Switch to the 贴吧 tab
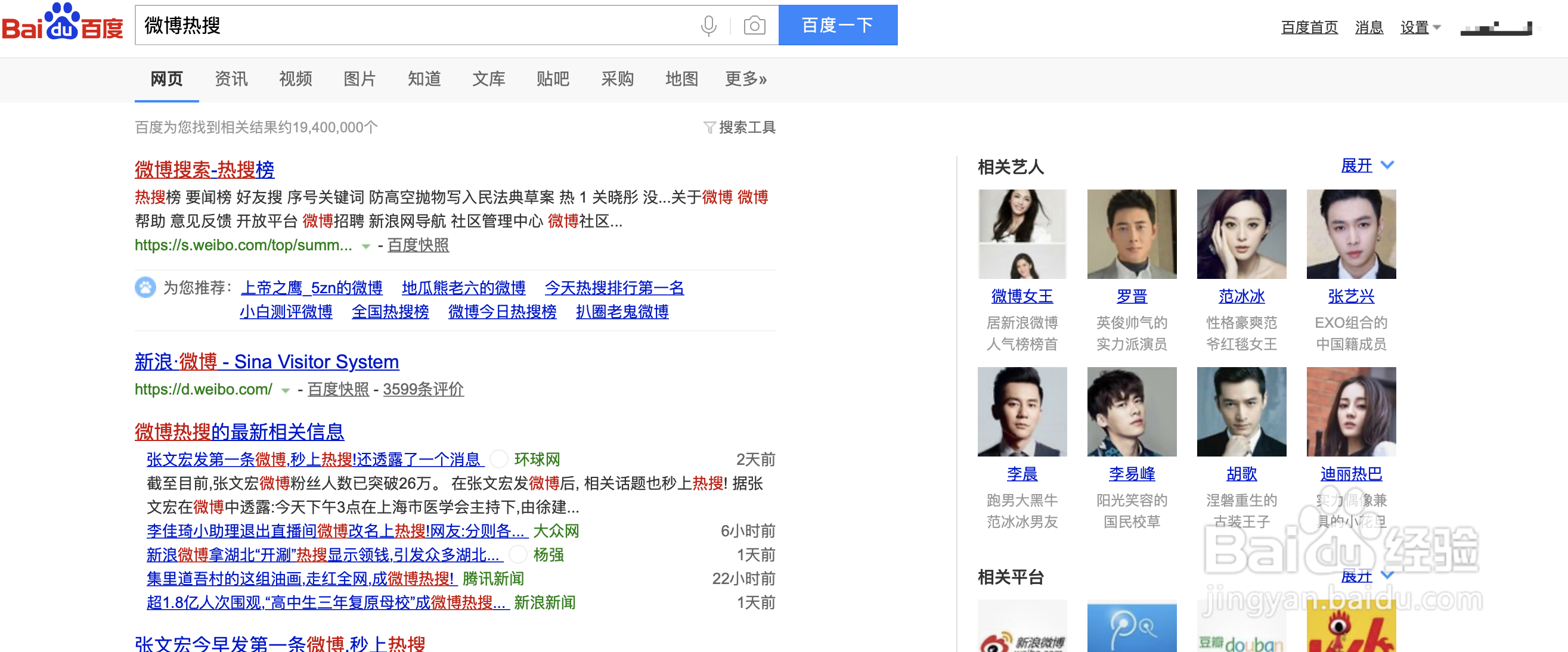Screen dimensions: 1568x652 553,79
